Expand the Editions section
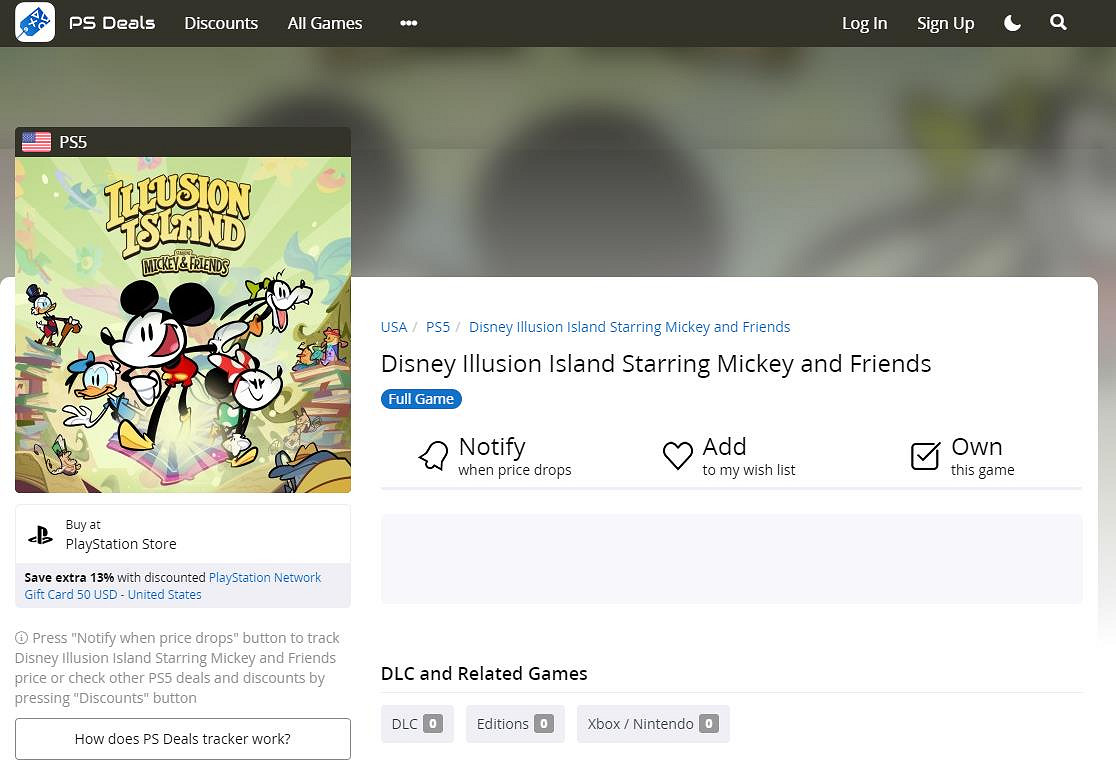Screen dimensions: 1116x771 coord(515,724)
